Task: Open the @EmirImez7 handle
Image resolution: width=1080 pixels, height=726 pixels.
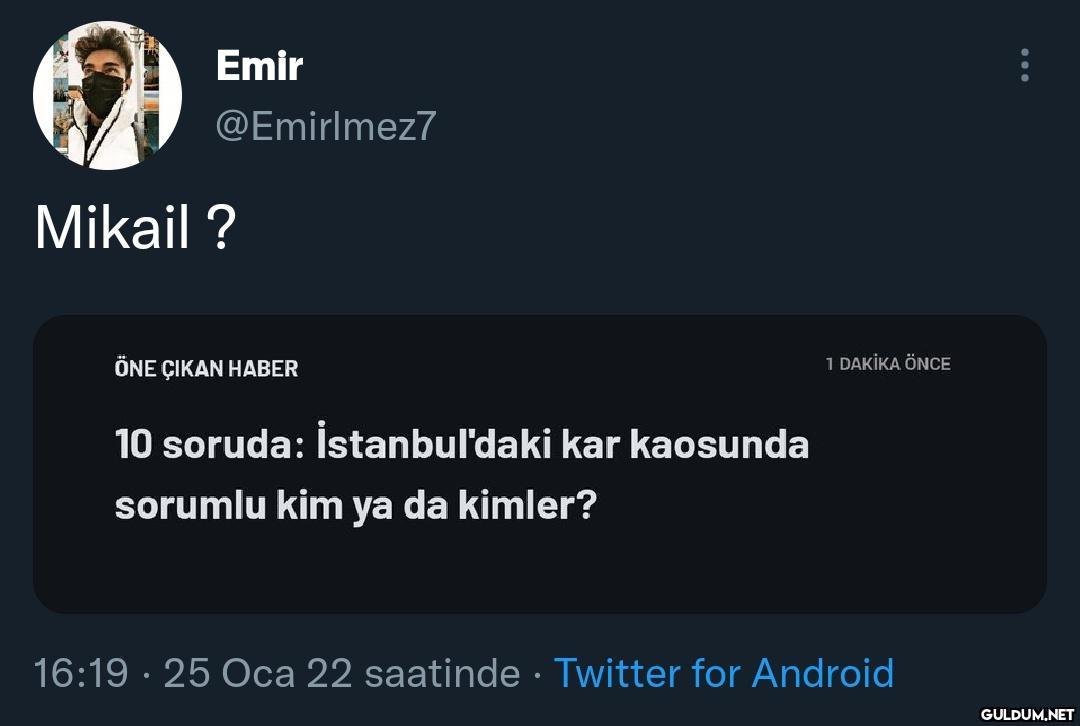Action: click(x=326, y=126)
